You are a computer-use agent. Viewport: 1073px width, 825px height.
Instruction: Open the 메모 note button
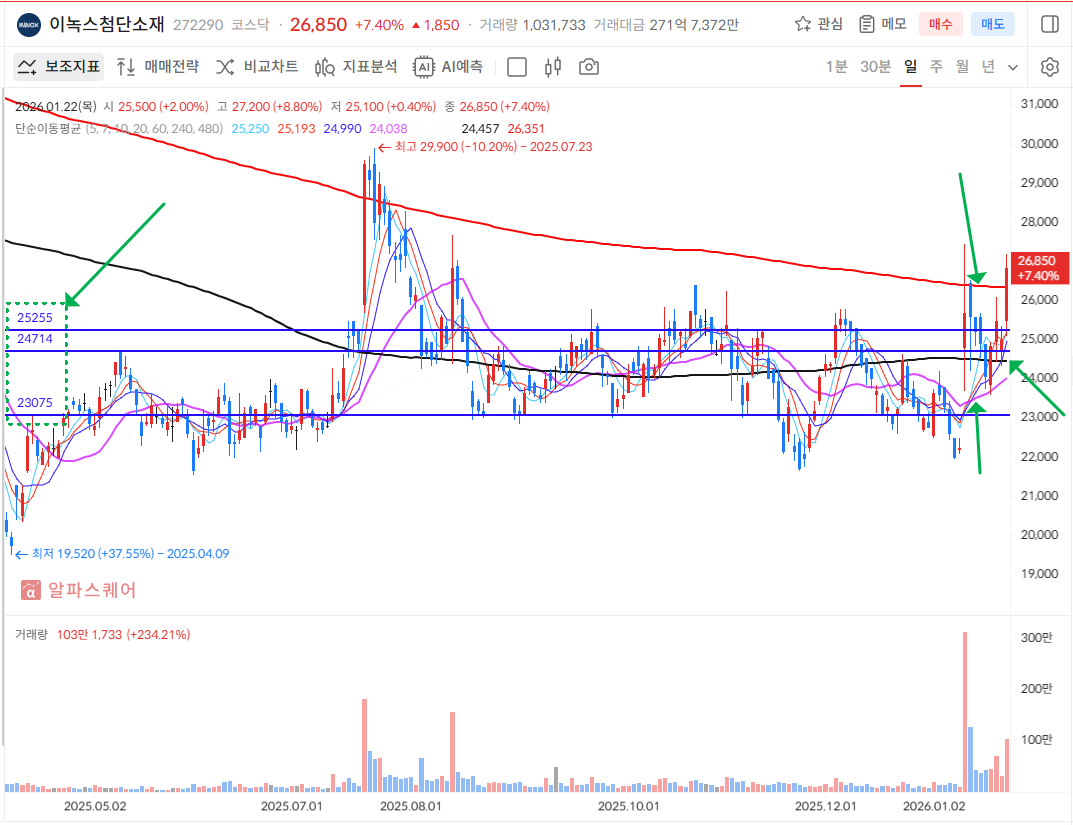(882, 24)
